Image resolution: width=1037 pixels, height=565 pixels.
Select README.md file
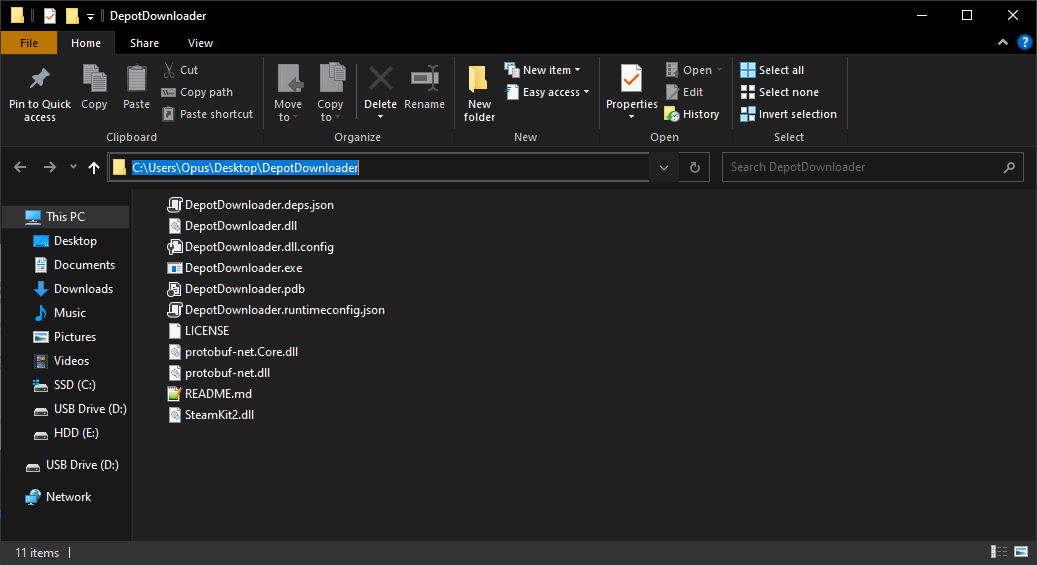click(x=210, y=394)
